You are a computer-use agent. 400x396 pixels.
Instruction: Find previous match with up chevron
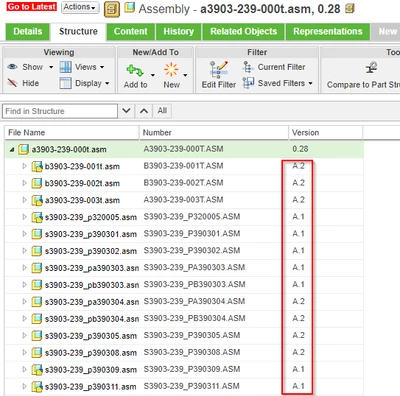(x=144, y=111)
